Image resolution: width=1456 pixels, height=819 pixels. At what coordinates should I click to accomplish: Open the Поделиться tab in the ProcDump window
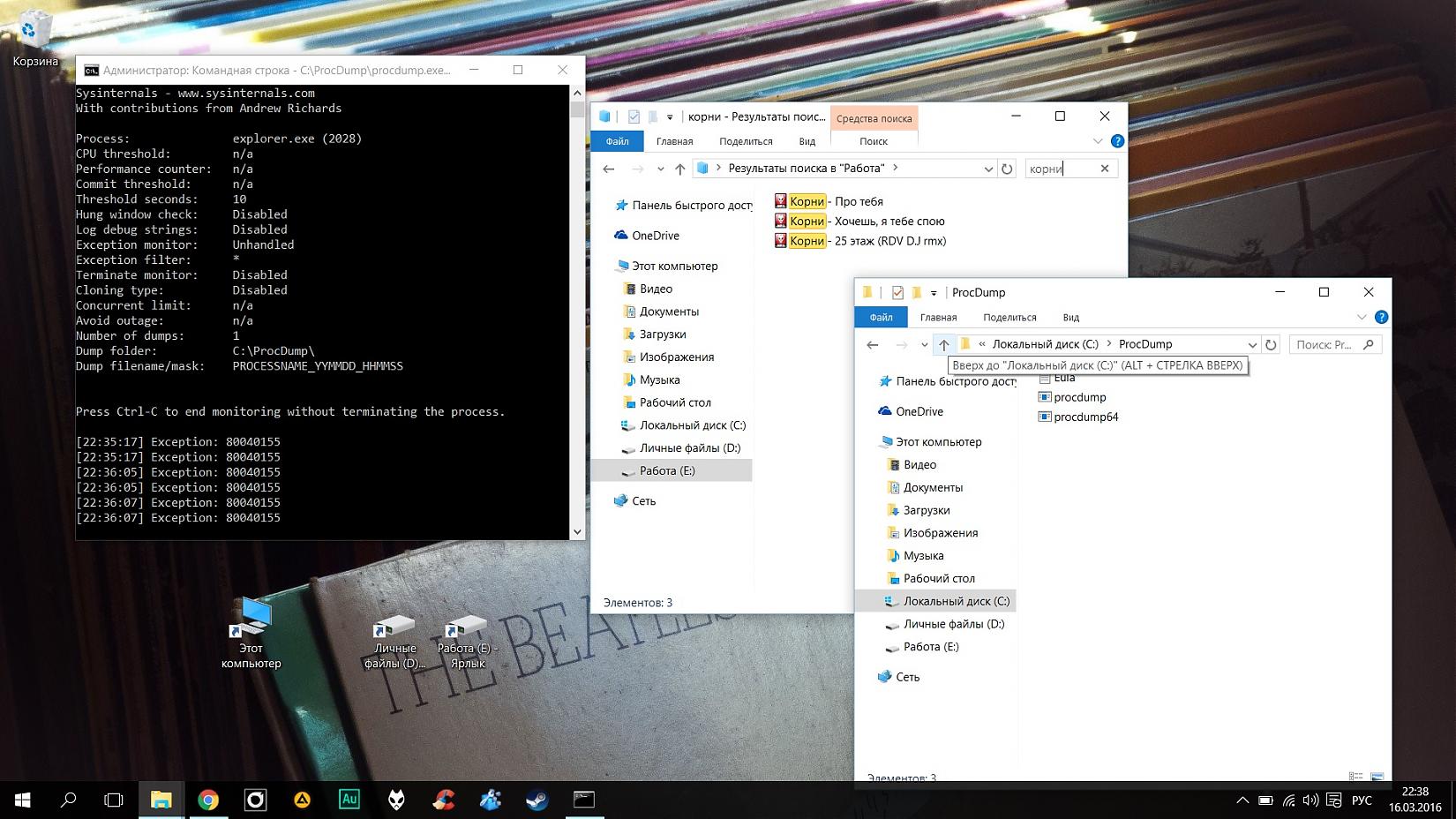tap(1009, 318)
